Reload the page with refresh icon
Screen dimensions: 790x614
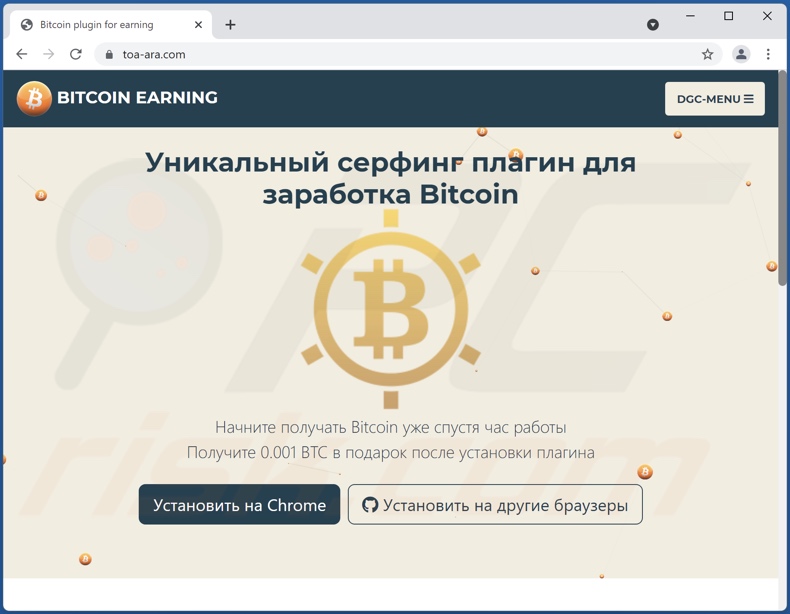[76, 54]
